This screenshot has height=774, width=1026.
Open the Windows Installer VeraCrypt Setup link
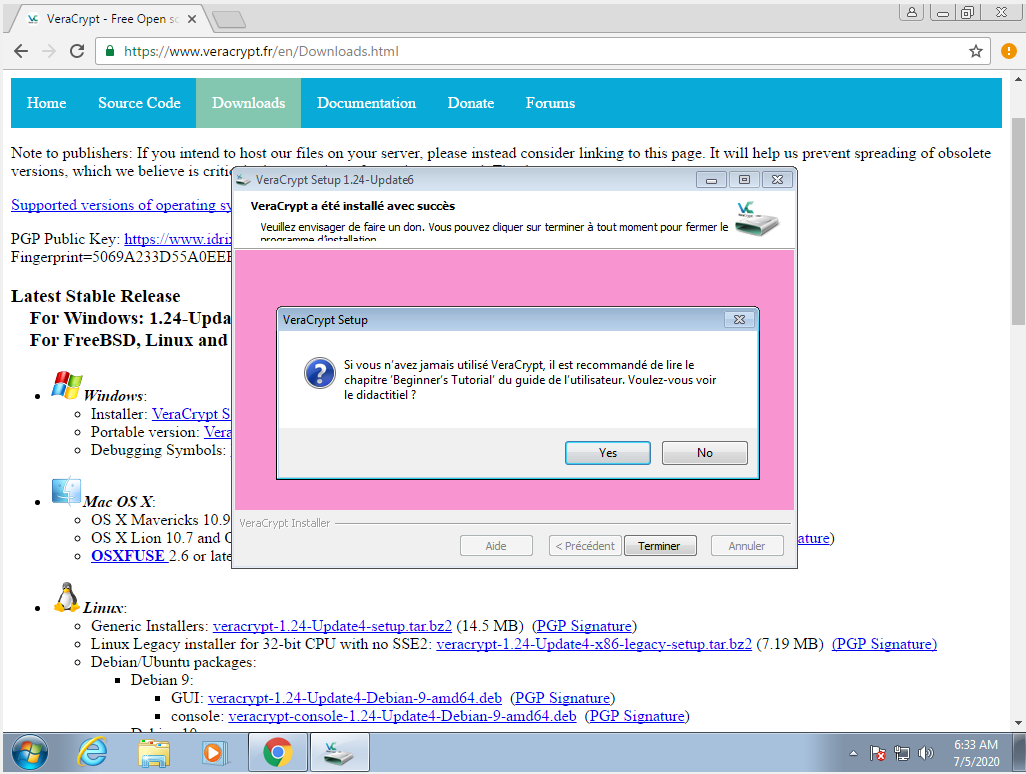point(191,414)
